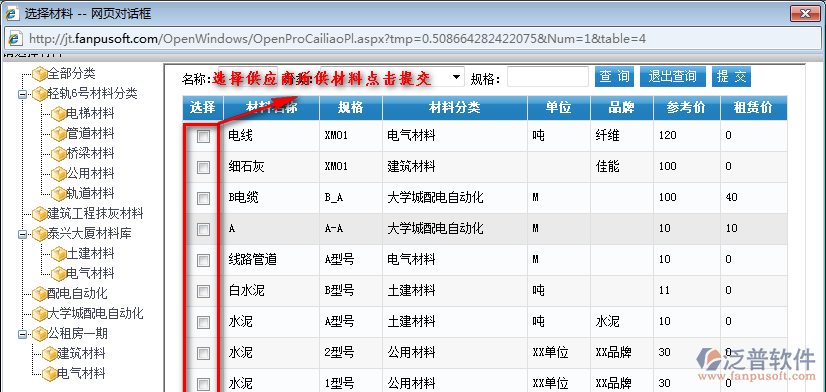This screenshot has width=826, height=392.
Task: Tick the checkbox for material A-A
Action: coord(203,229)
